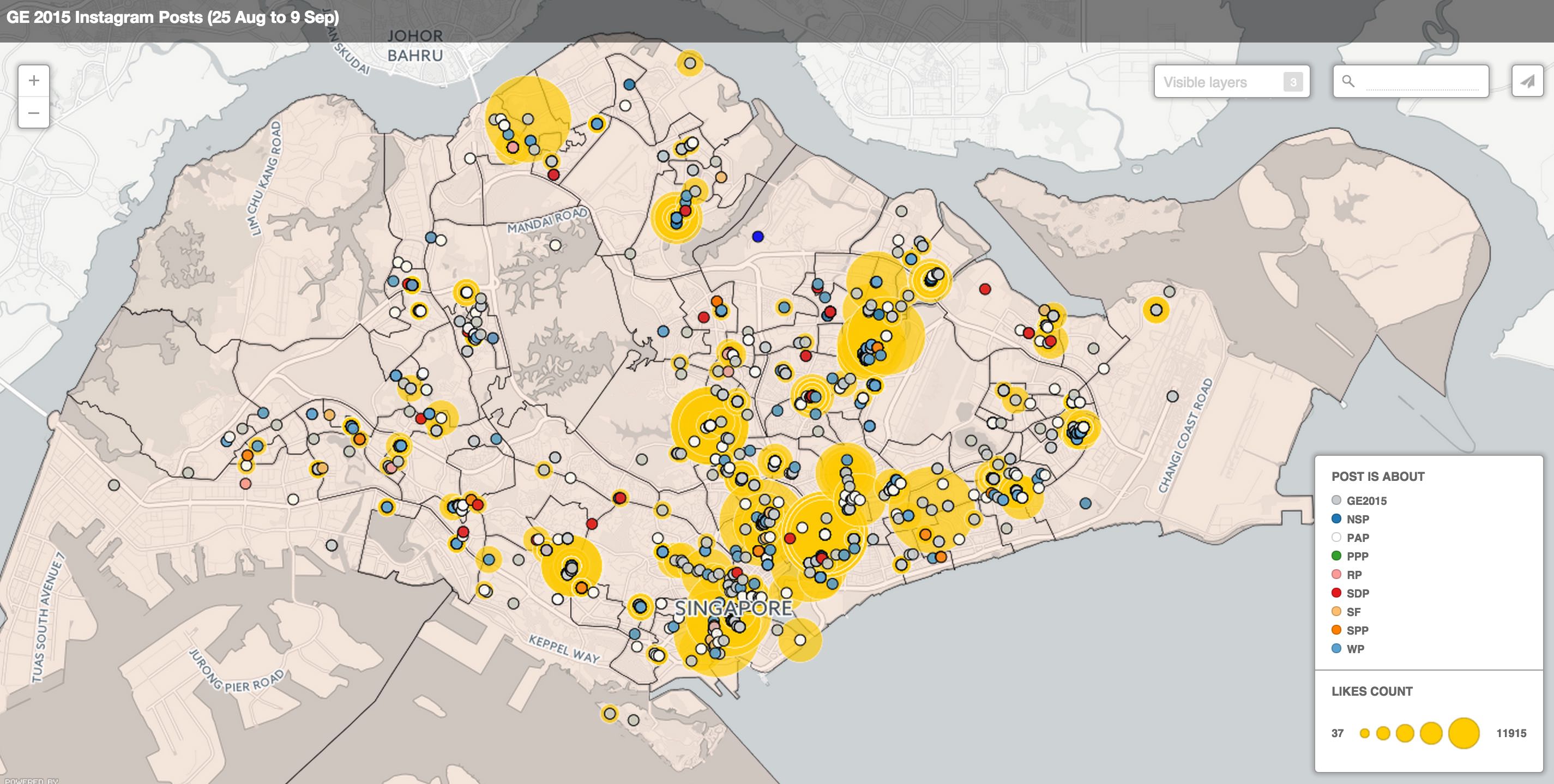
Task: Click the SPP orange legend entry
Action: (1357, 630)
